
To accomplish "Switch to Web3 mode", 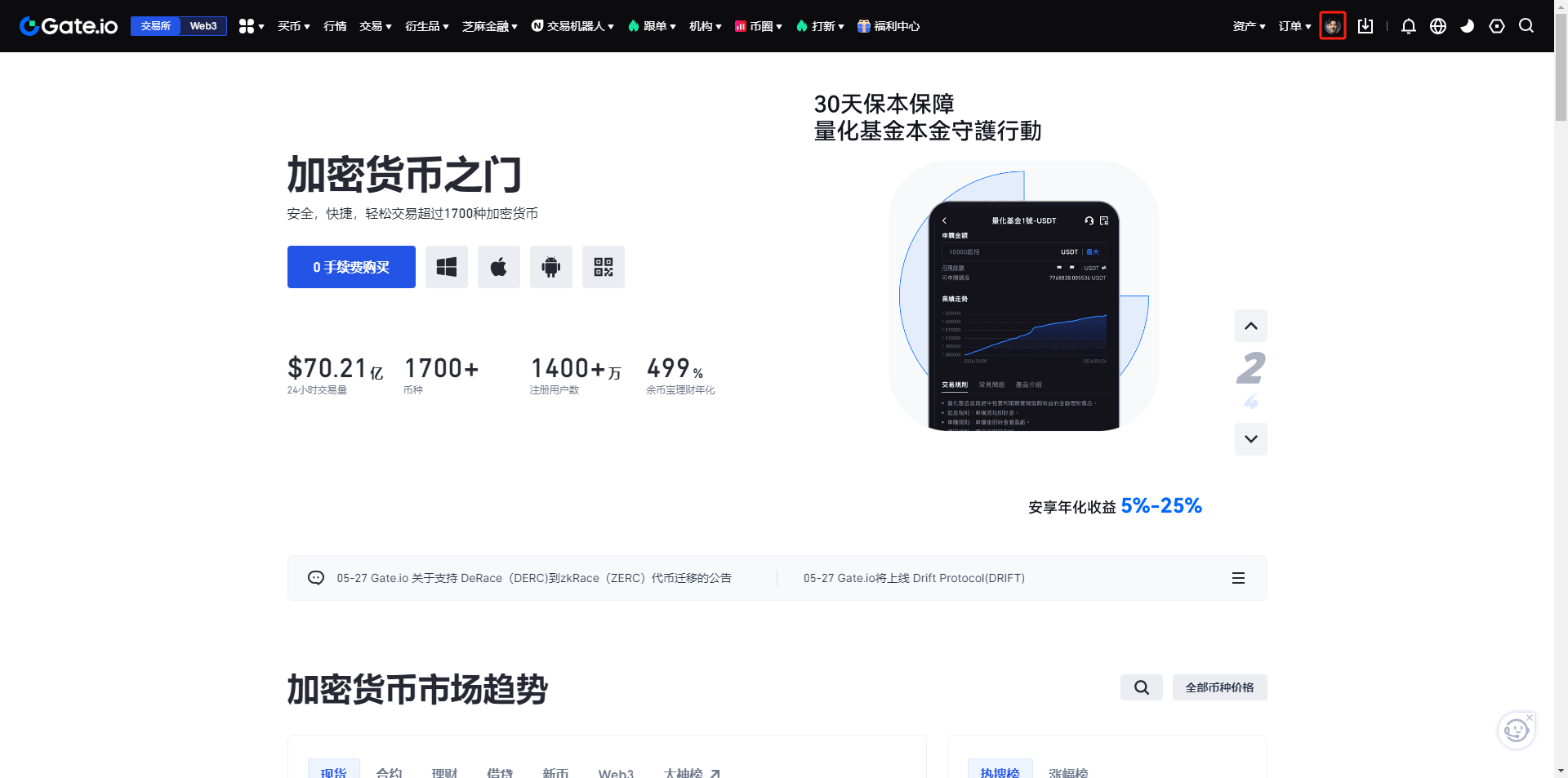I will tap(203, 26).
